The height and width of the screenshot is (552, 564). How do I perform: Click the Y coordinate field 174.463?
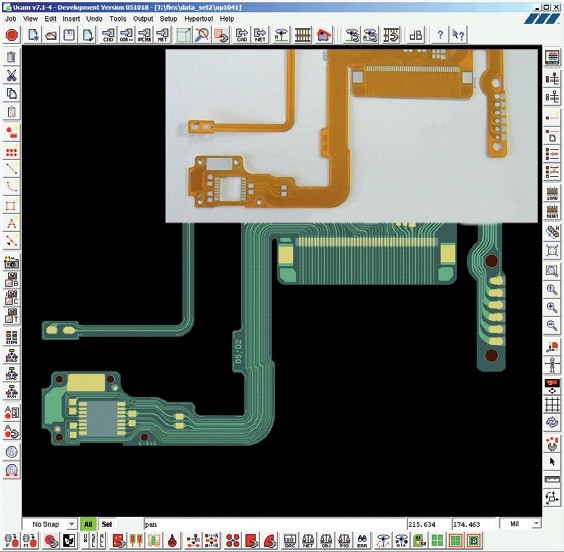click(473, 524)
